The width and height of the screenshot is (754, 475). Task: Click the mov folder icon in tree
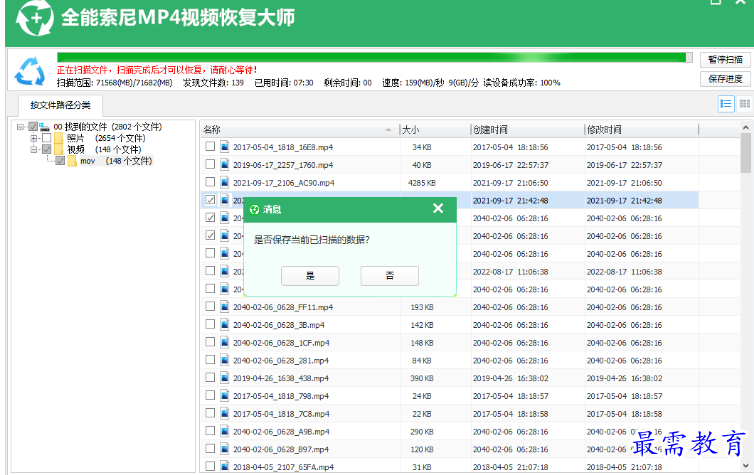pos(72,161)
